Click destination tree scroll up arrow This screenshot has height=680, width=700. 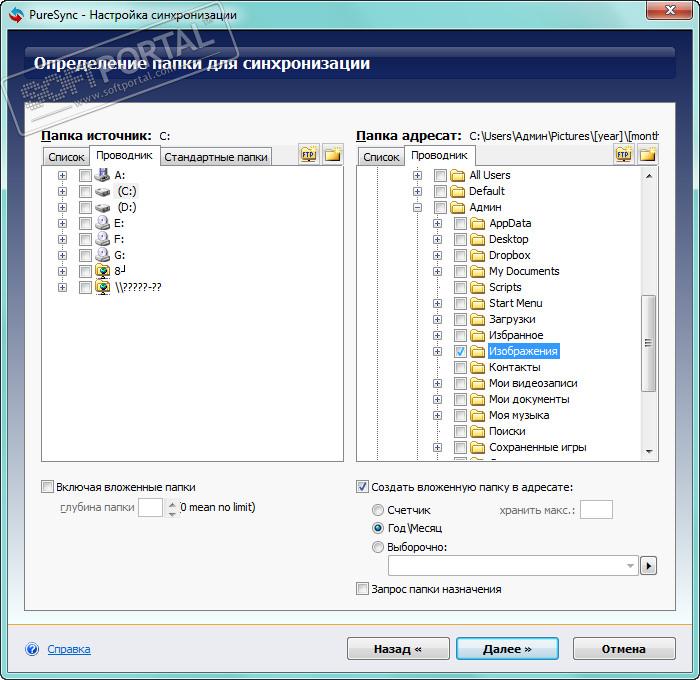649,176
